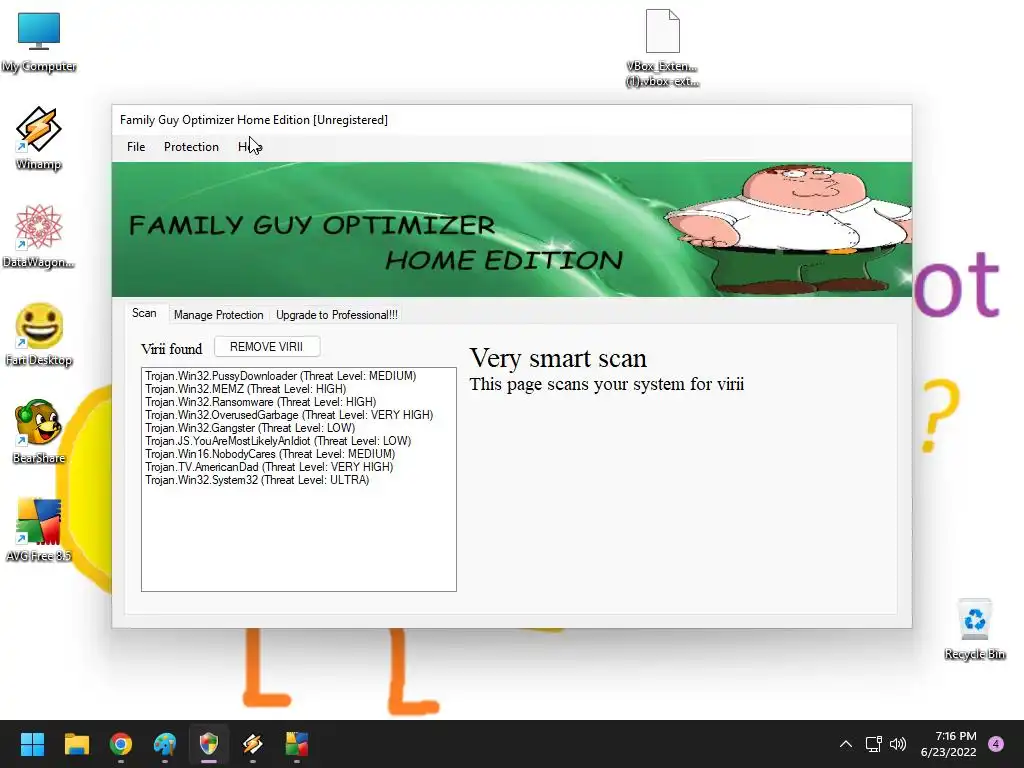Select the Trojan.Win32.OverusedGarbage entry
This screenshot has height=768, width=1024.
[289, 415]
